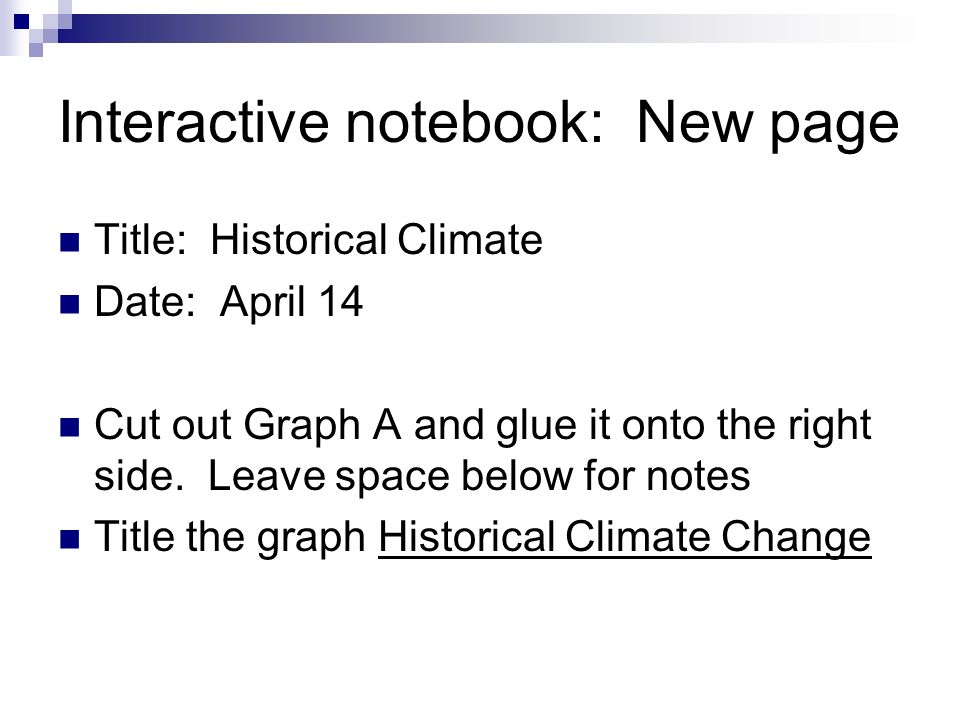
Task: Click the square bullet beside 'Cut out Graph A'
Action: tap(70, 427)
